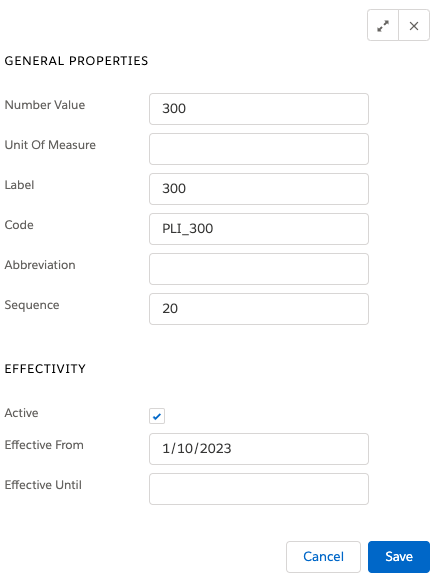Viewport: 436px width, 578px height.
Task: Save the property values
Action: (399, 557)
